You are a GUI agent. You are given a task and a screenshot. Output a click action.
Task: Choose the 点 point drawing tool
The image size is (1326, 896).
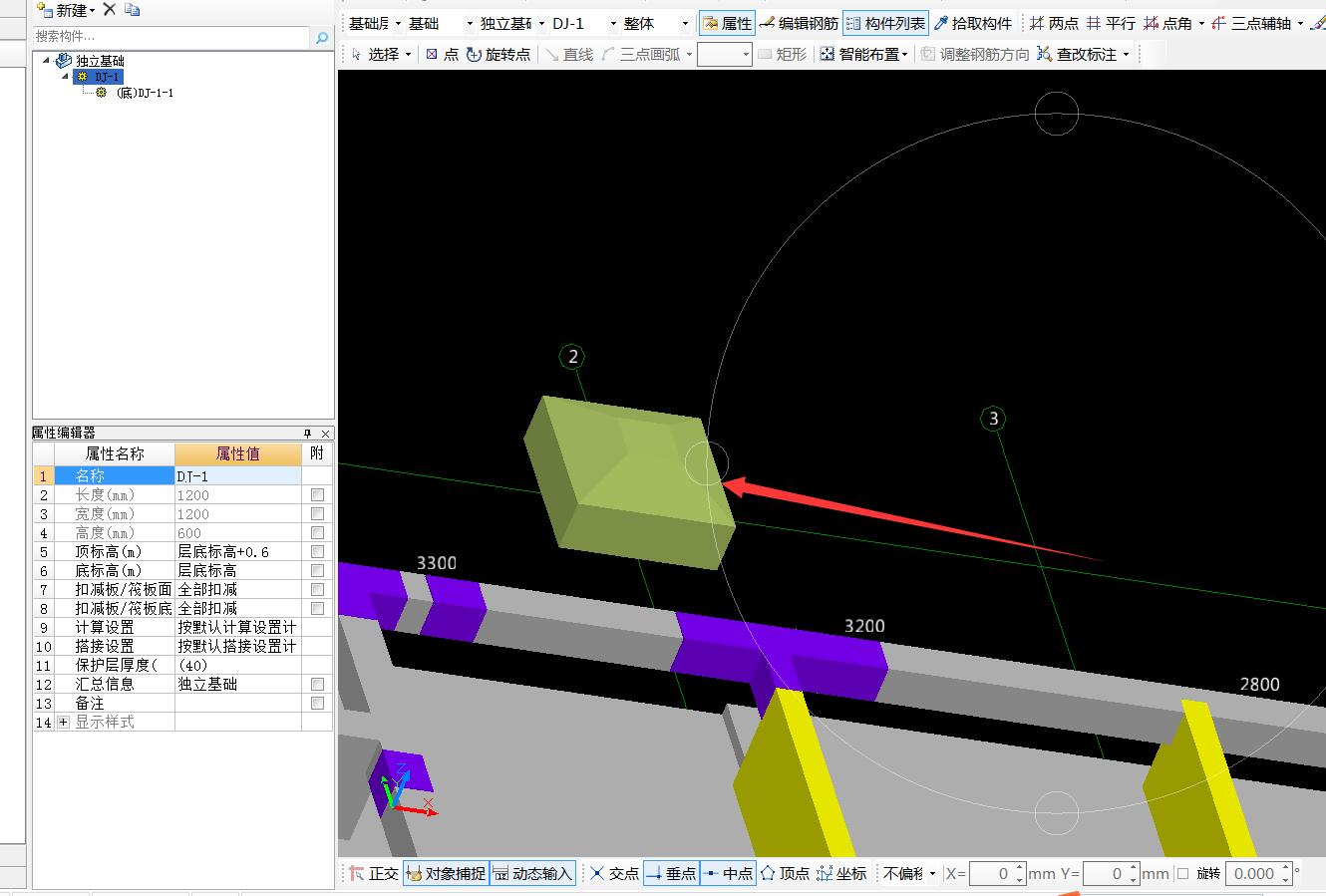coord(442,54)
